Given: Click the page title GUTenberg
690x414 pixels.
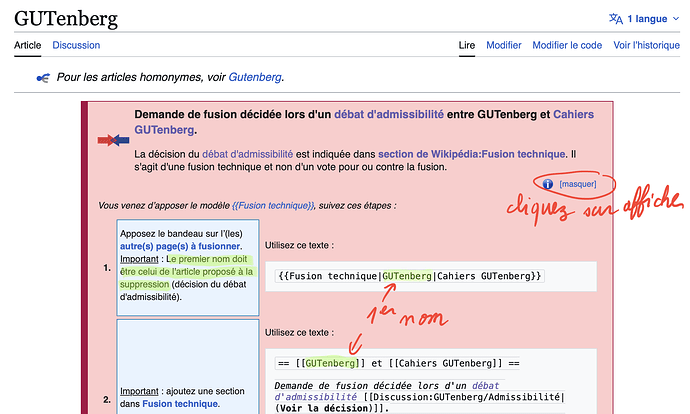Looking at the screenshot, I should 66,18.
